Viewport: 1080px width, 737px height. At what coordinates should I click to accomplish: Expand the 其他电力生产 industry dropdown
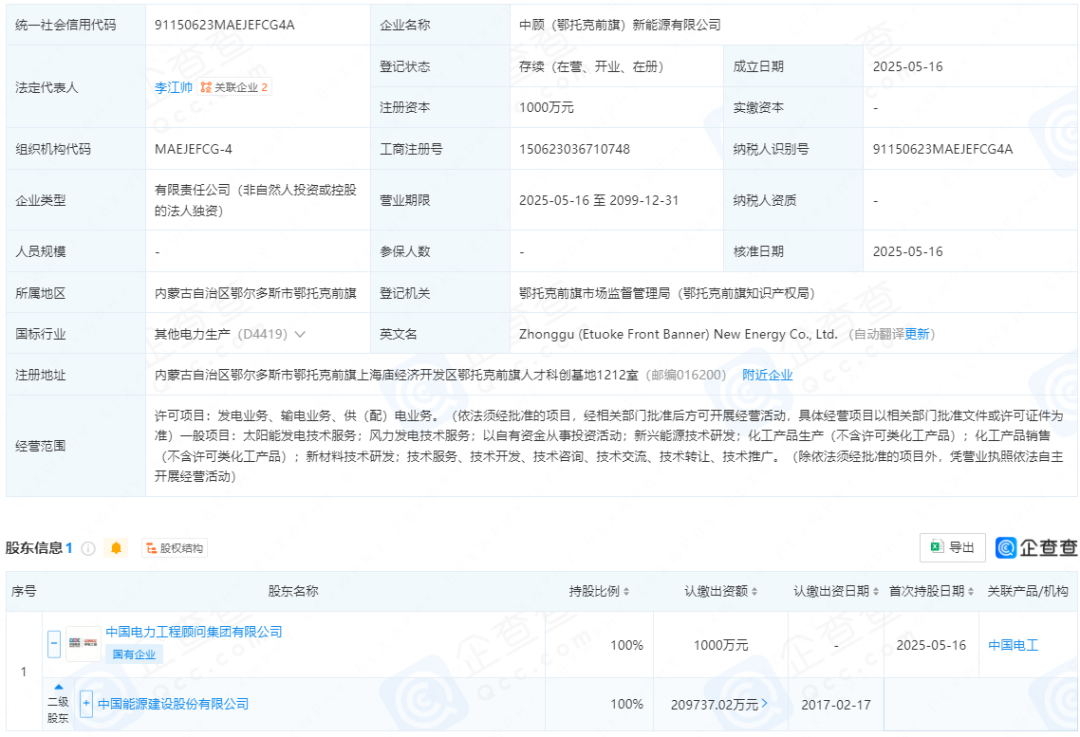[300, 334]
